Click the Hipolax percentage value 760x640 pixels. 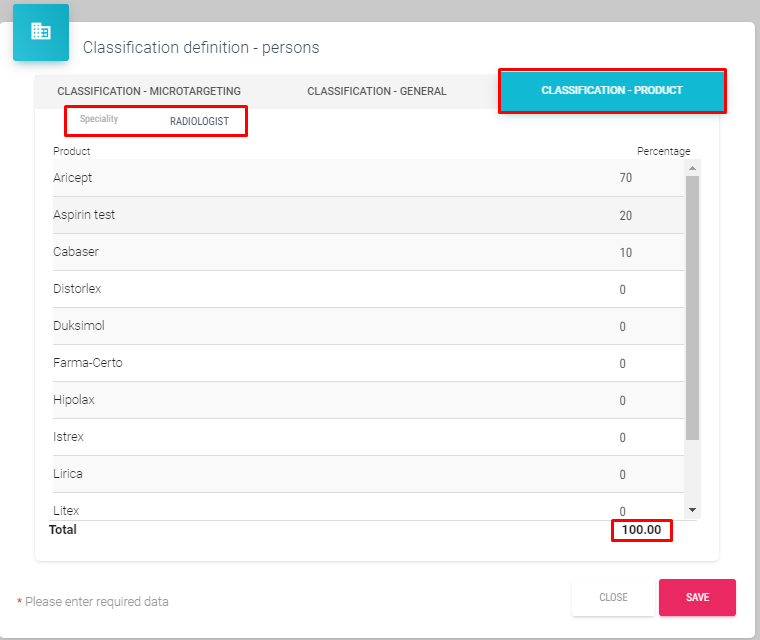tap(622, 401)
